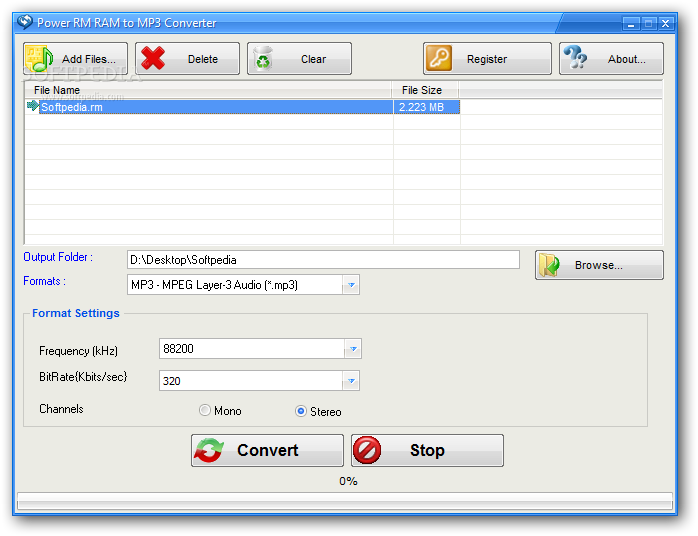The width and height of the screenshot is (698, 536).
Task: Click the recycle bin Clear icon
Action: pos(263,59)
